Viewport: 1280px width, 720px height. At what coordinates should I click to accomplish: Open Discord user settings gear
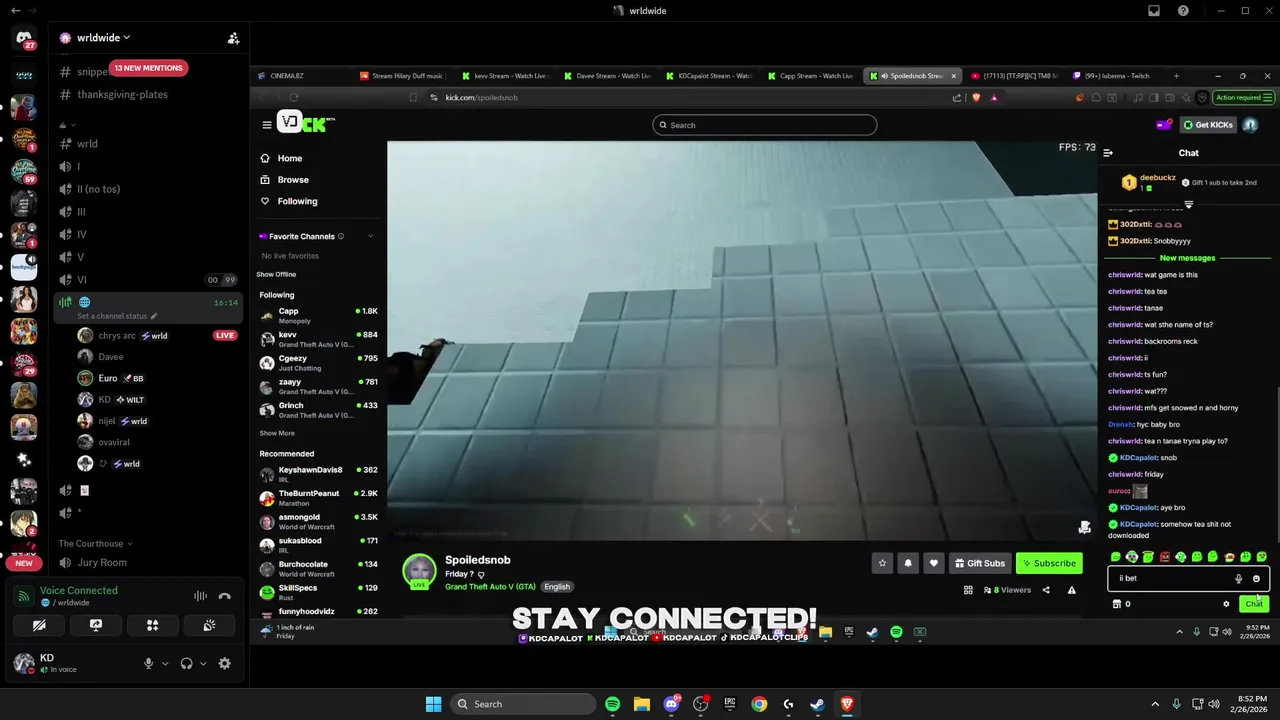pos(225,663)
